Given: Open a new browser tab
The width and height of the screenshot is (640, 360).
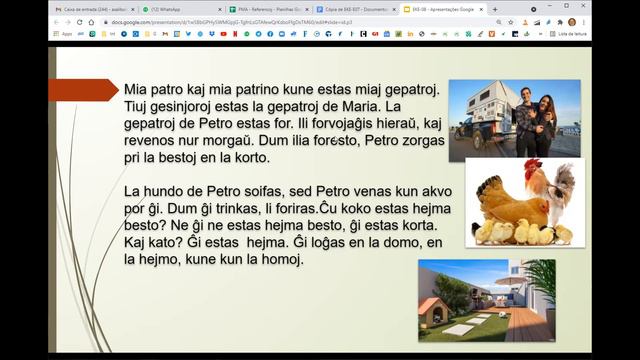Looking at the screenshot, I should [x=495, y=9].
